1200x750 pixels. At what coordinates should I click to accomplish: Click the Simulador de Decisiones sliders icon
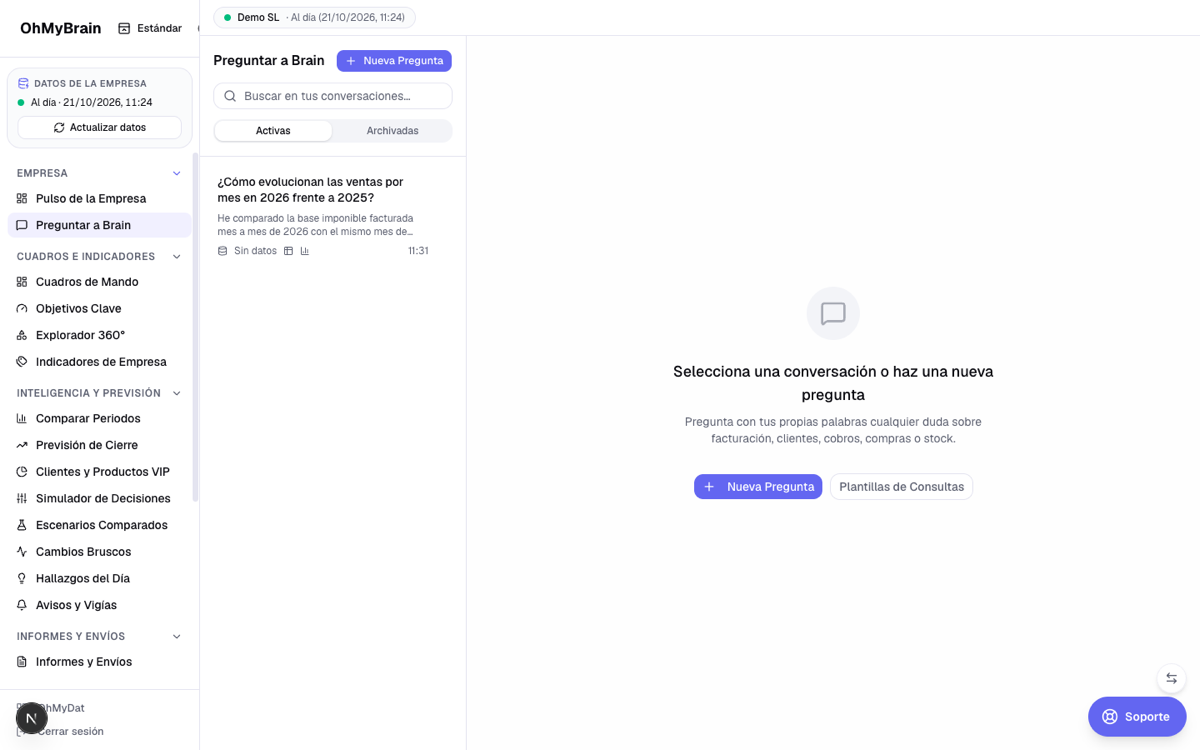22,499
